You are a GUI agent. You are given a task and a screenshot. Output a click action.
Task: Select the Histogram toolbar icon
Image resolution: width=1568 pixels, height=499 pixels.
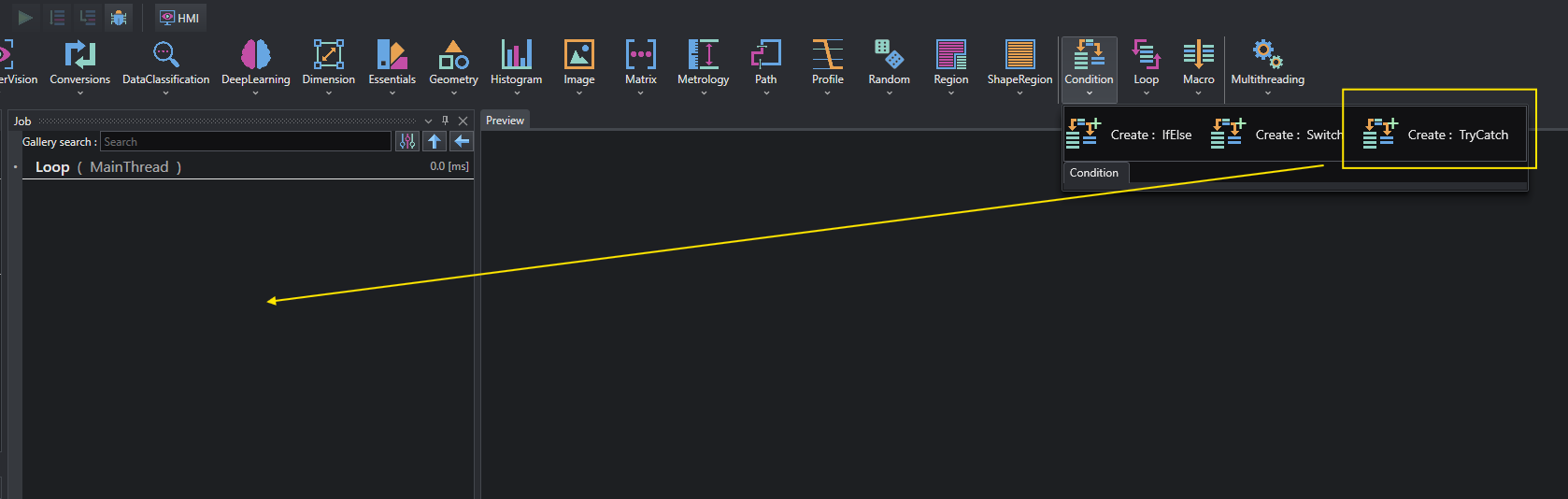[x=516, y=54]
